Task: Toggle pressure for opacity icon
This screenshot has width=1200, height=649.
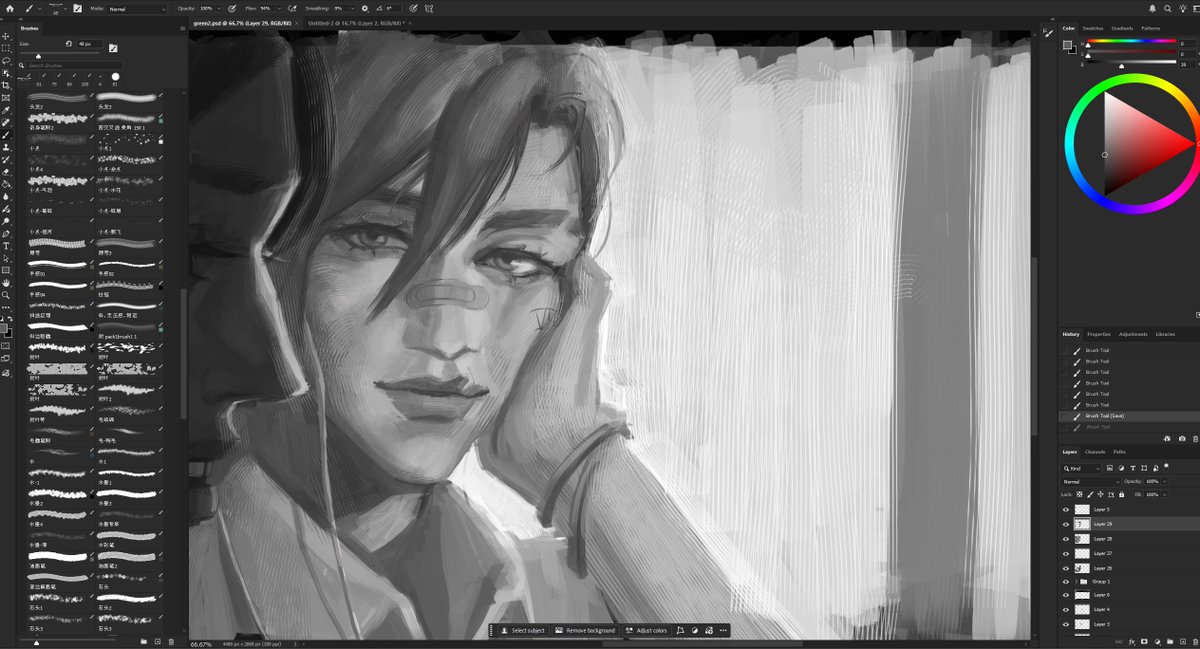Action: (x=232, y=8)
